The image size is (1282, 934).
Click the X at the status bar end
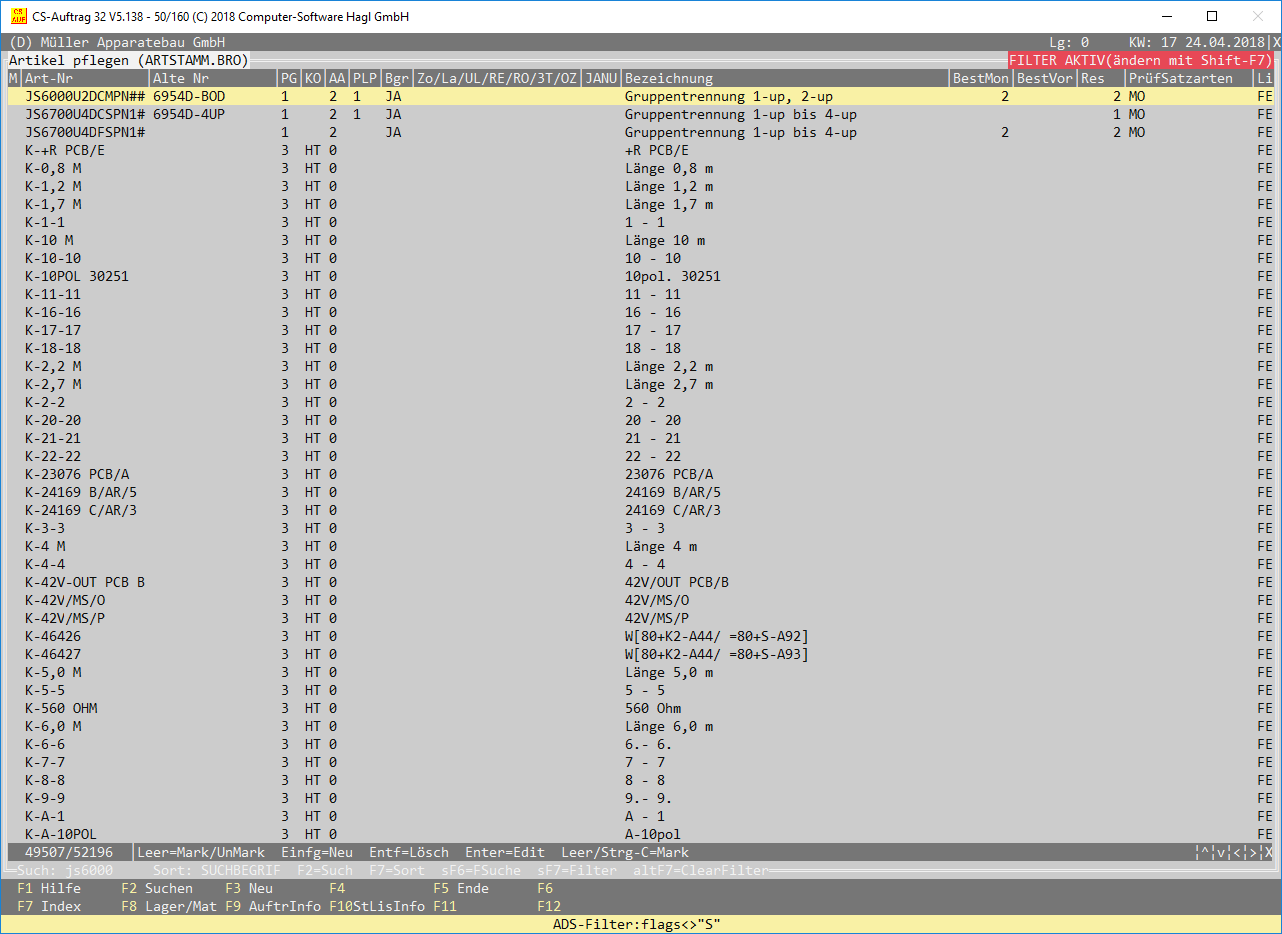1268,853
